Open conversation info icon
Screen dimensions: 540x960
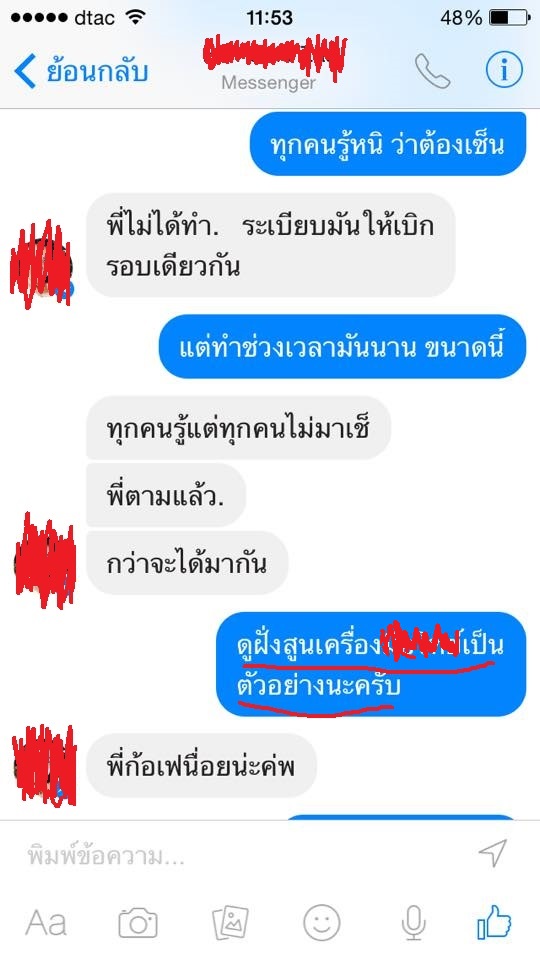point(504,70)
